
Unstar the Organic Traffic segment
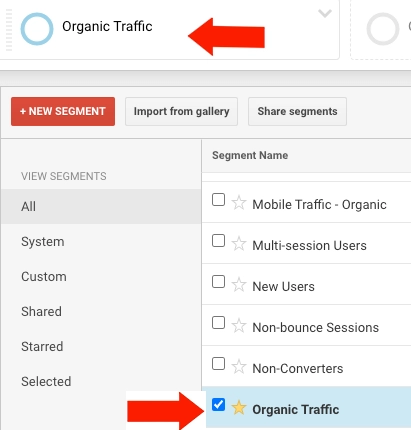point(239,408)
